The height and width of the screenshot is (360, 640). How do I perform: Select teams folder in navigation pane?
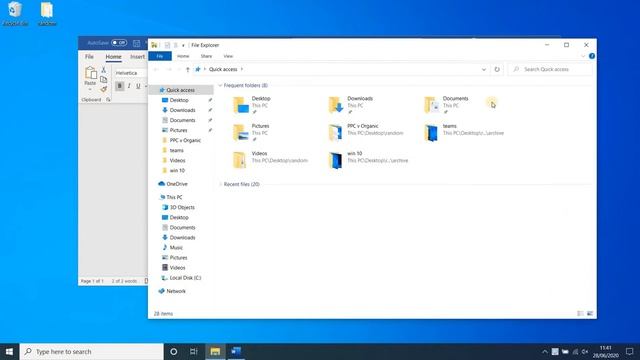tap(176, 150)
